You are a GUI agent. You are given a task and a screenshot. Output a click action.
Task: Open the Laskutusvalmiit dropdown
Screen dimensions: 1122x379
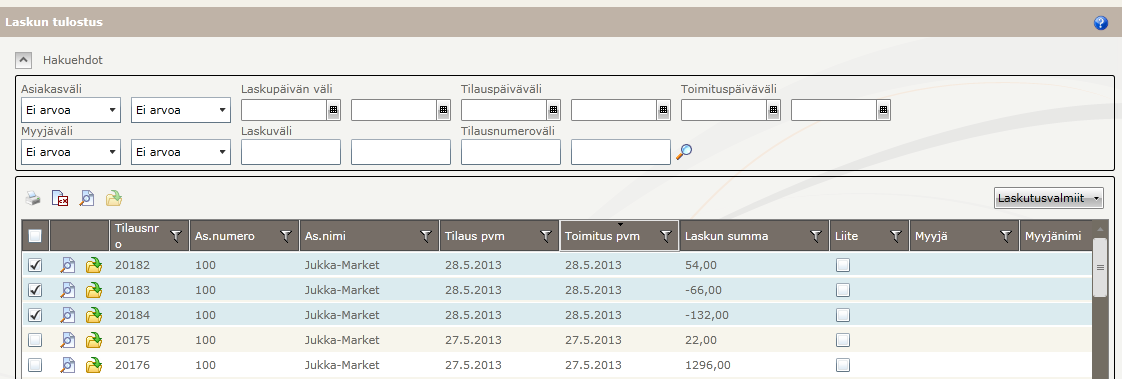point(1048,198)
